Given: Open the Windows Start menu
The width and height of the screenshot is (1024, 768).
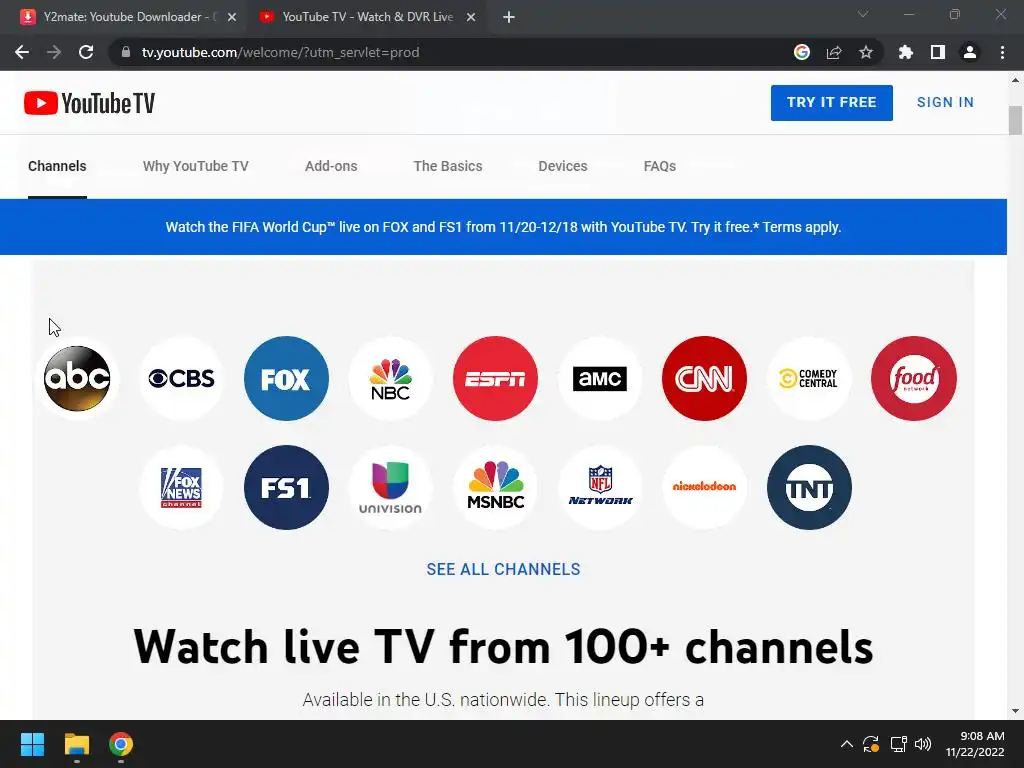Looking at the screenshot, I should click(x=32, y=744).
